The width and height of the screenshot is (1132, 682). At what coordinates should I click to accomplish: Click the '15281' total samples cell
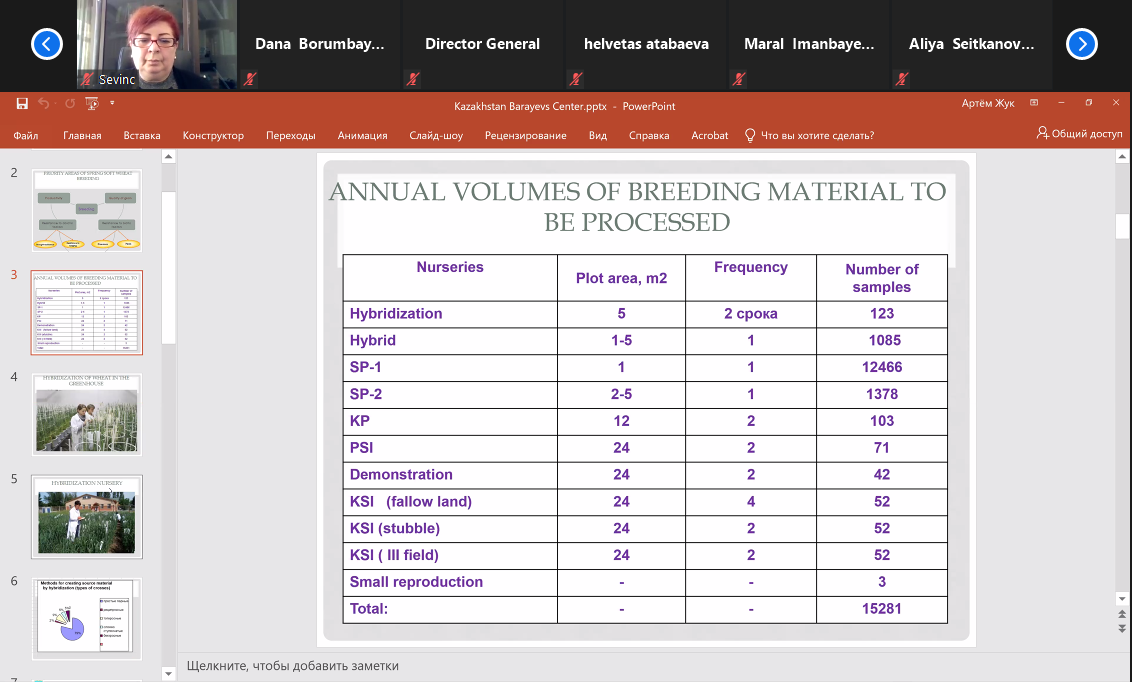[881, 609]
